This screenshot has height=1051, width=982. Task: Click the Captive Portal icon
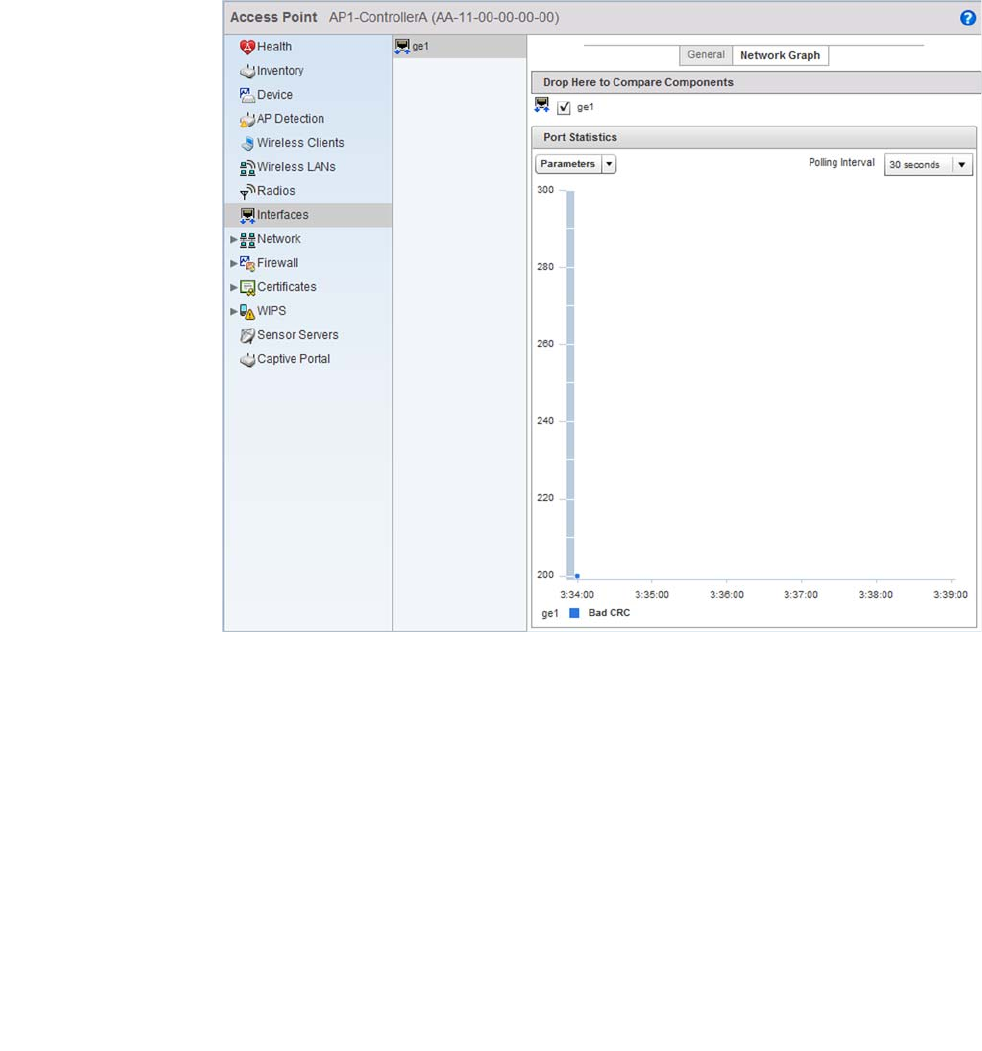247,359
